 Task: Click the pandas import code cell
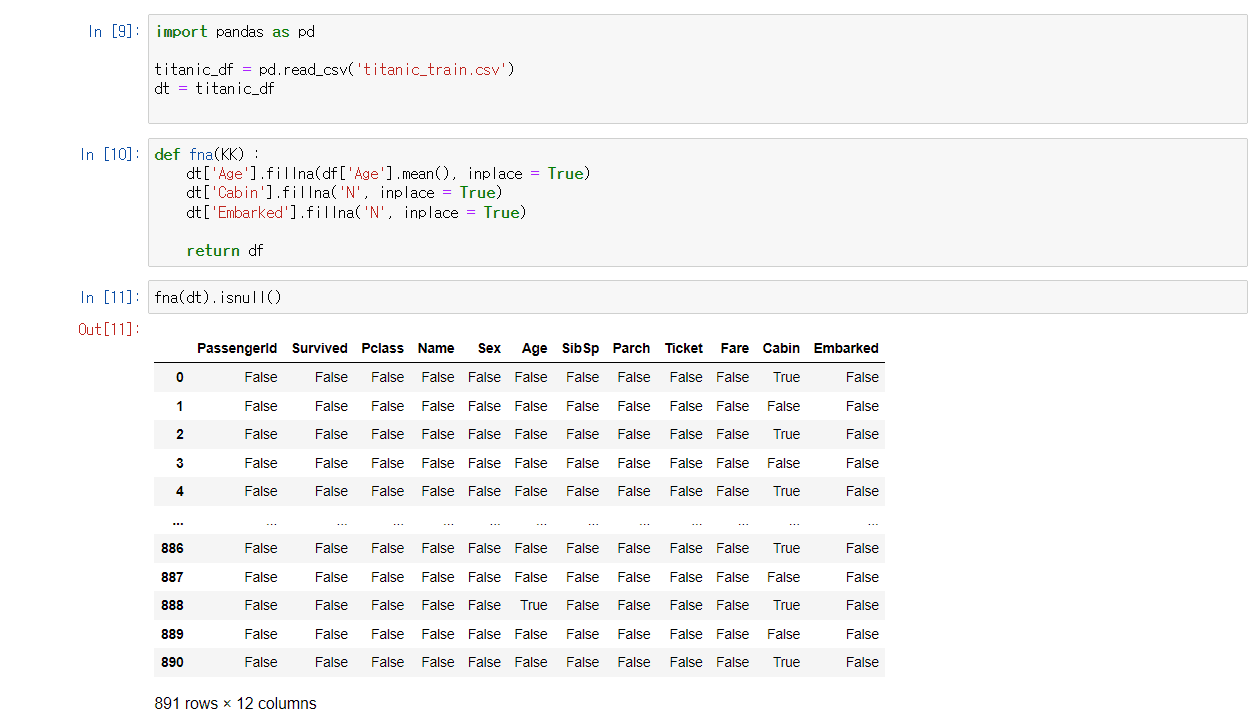tap(697, 69)
